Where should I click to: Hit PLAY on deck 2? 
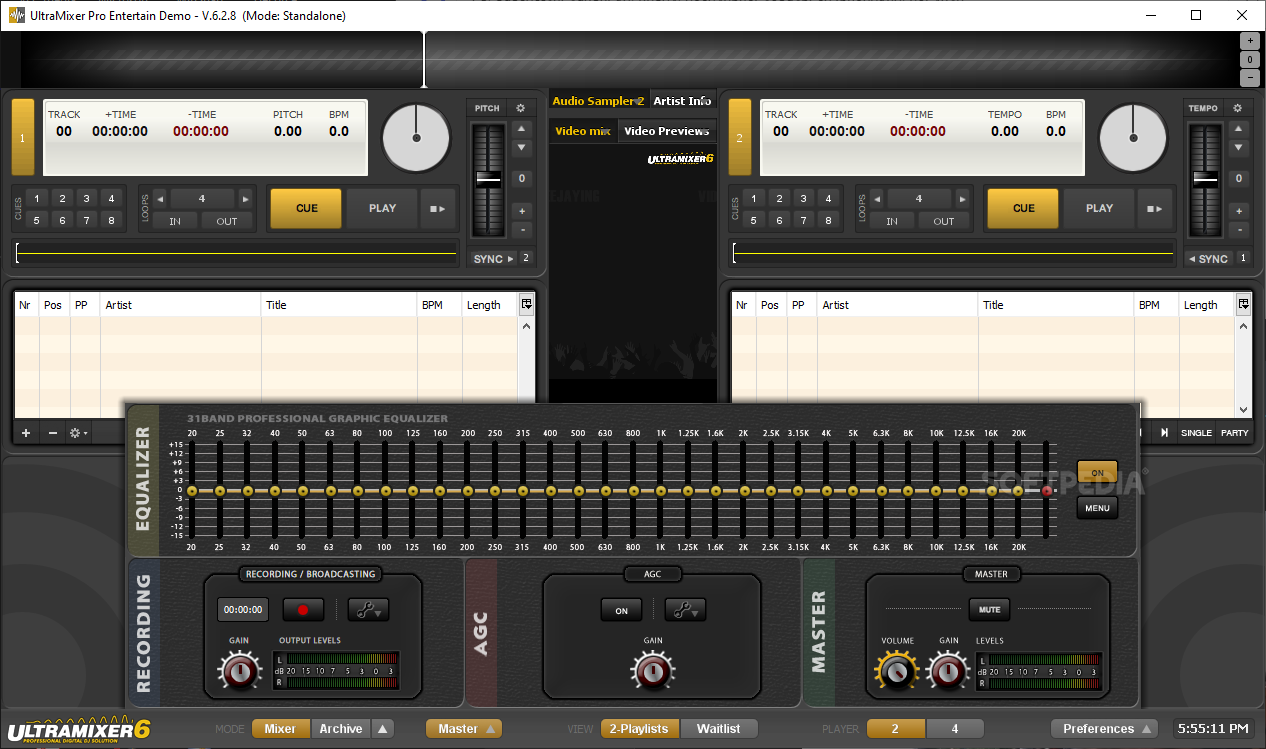click(1099, 209)
